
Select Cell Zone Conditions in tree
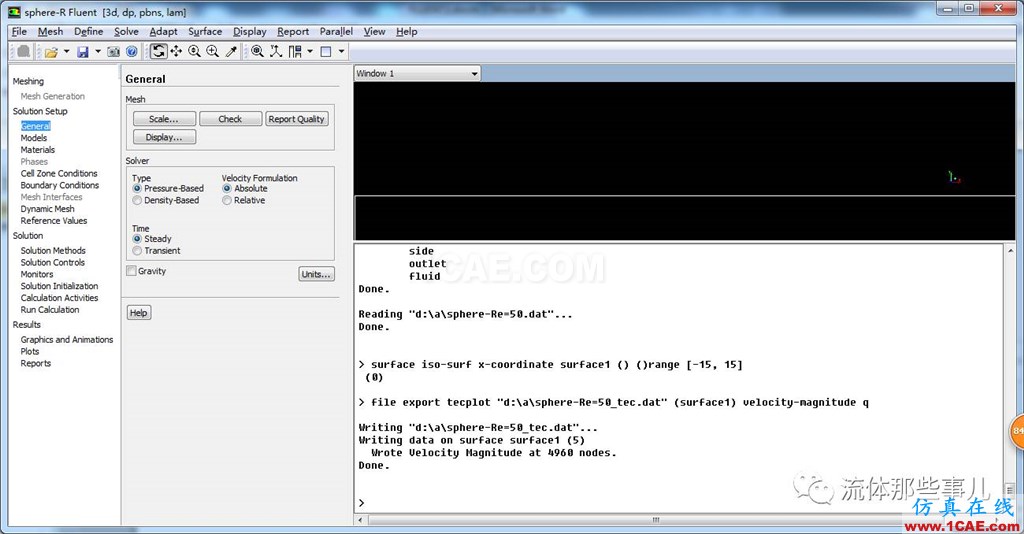[59, 173]
